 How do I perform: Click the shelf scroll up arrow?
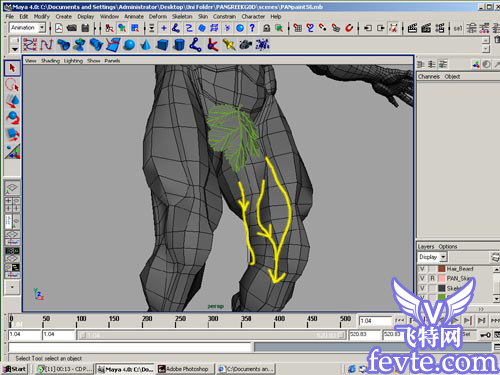pyautogui.click(x=486, y=40)
